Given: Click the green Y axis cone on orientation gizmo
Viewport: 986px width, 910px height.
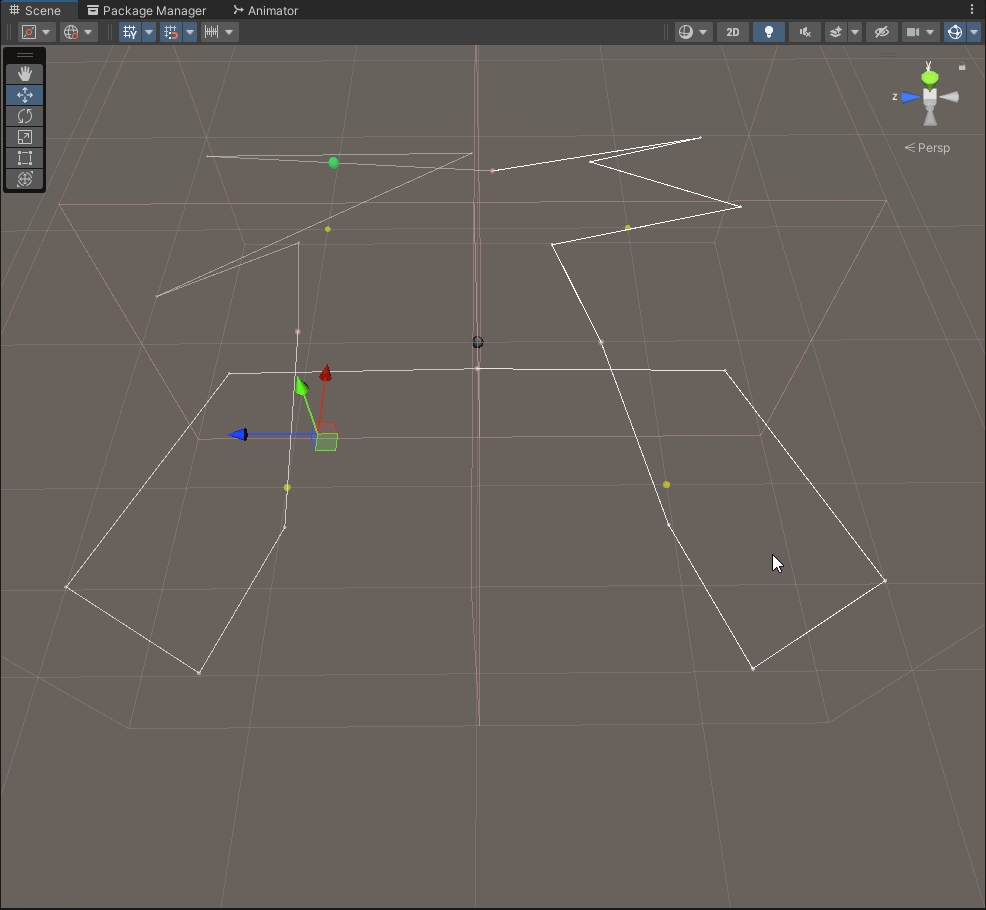Looking at the screenshot, I should pyautogui.click(x=929, y=77).
